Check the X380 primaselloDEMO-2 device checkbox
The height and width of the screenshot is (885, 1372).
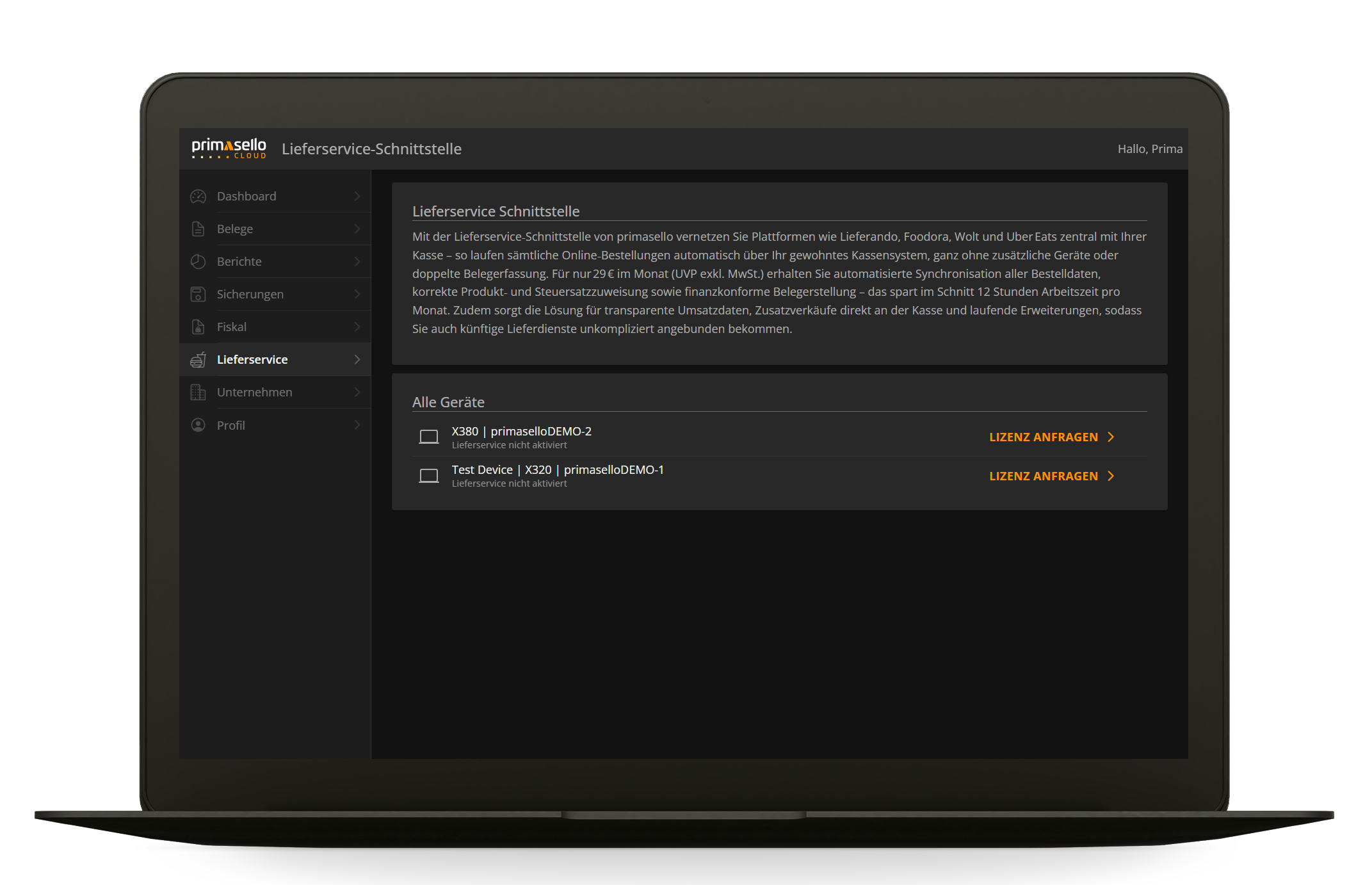[429, 437]
